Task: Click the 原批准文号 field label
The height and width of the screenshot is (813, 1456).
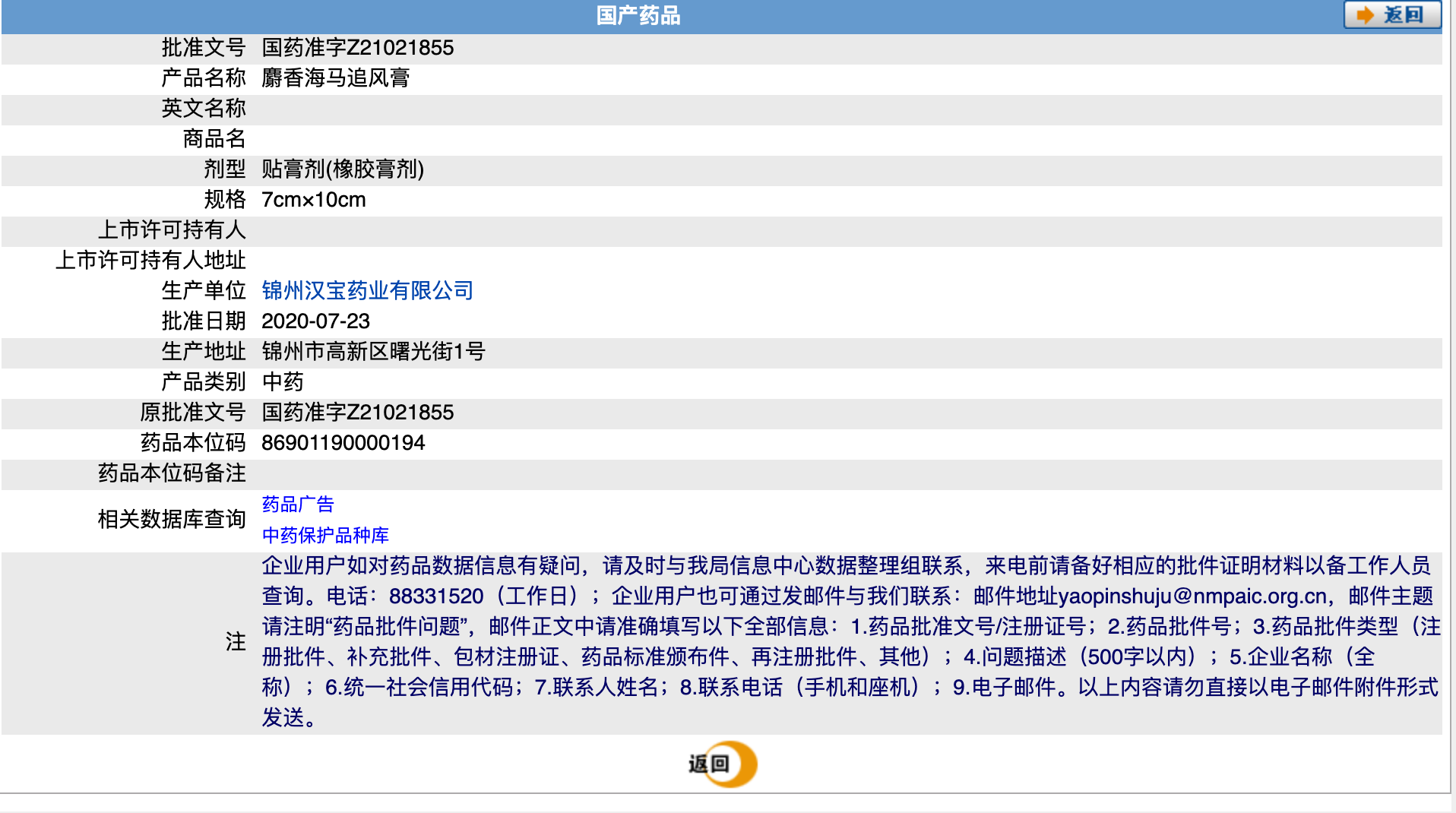Action: coord(193,413)
